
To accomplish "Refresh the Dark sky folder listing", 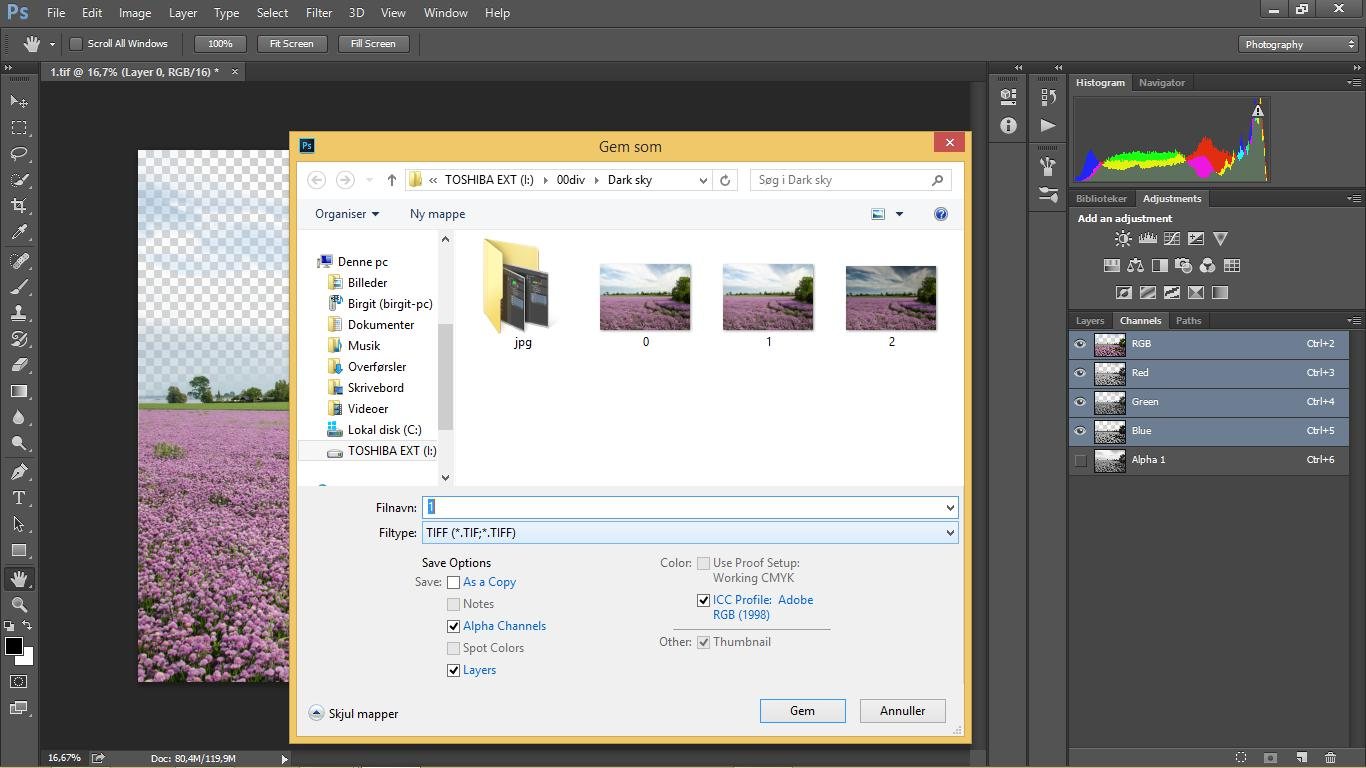I will [725, 180].
